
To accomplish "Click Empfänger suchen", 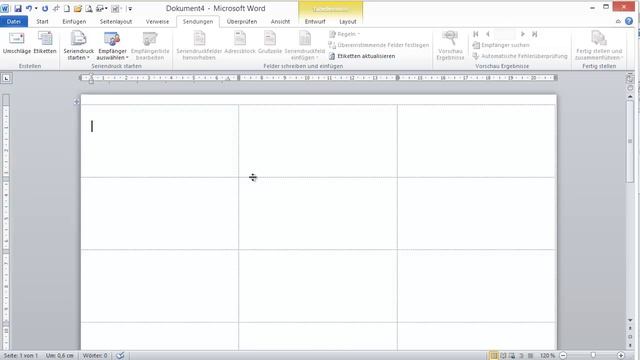I will tap(501, 45).
